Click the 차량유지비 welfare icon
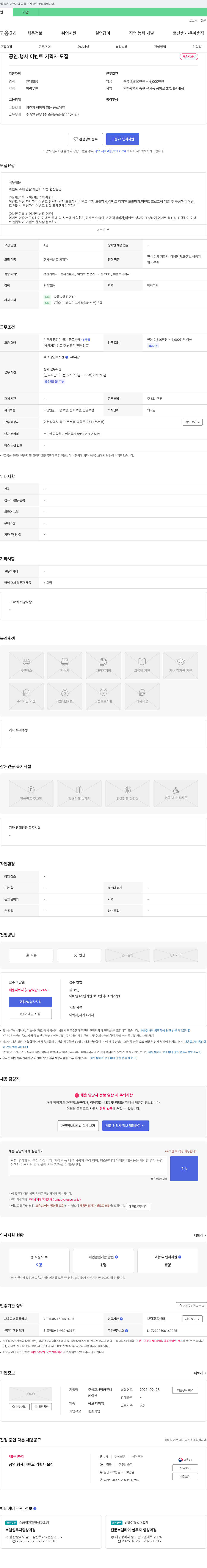 coord(103,666)
